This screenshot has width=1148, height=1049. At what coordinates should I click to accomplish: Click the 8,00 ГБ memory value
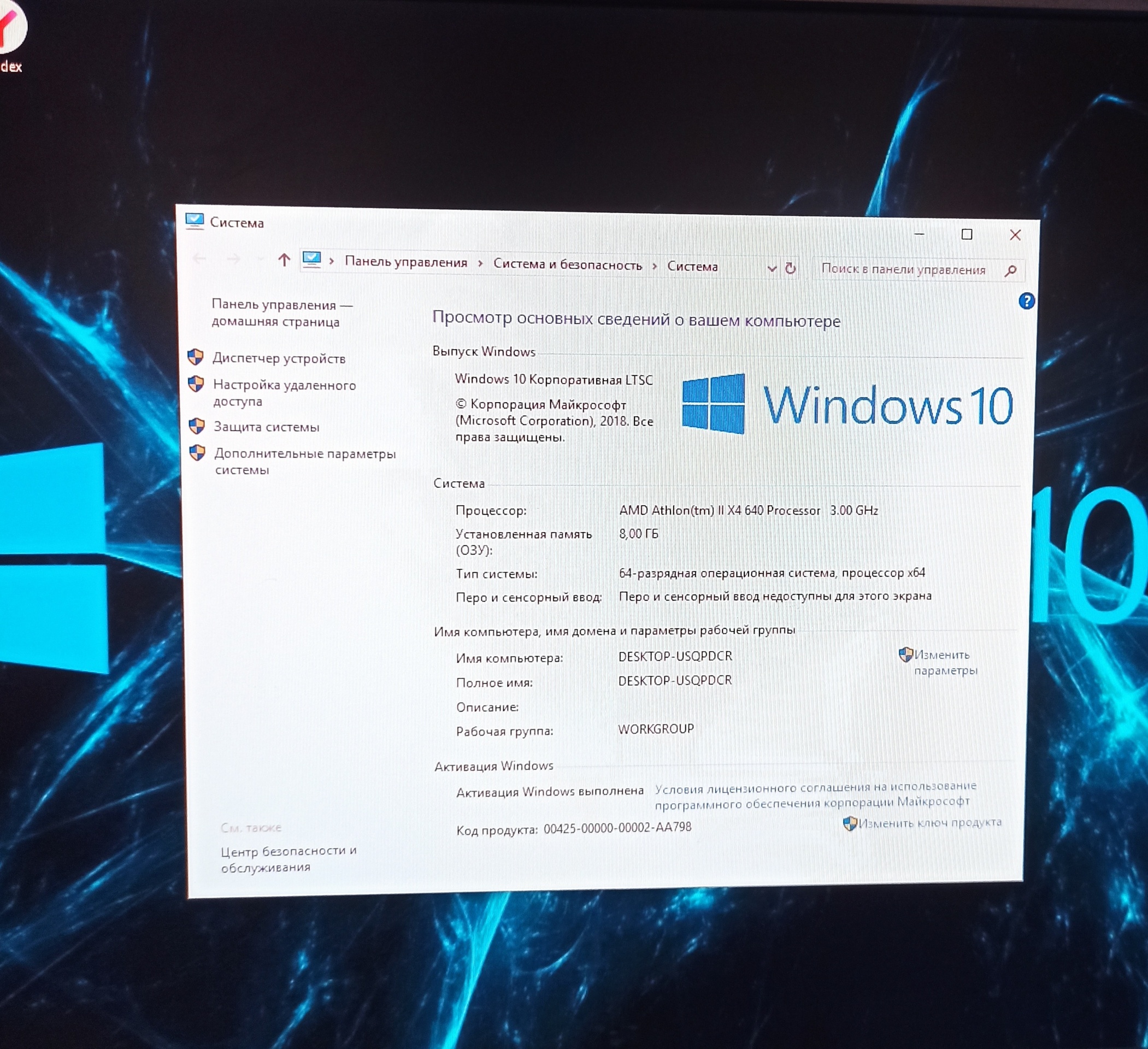click(638, 534)
